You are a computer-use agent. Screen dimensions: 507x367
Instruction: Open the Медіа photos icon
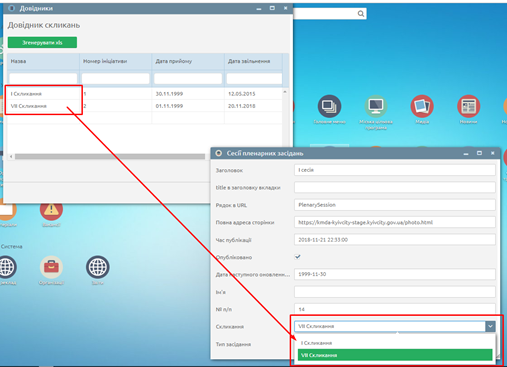[422, 106]
